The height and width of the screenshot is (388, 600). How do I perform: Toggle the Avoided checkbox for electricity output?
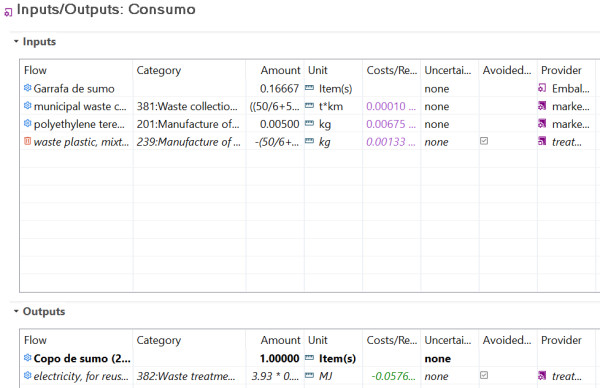(x=484, y=375)
